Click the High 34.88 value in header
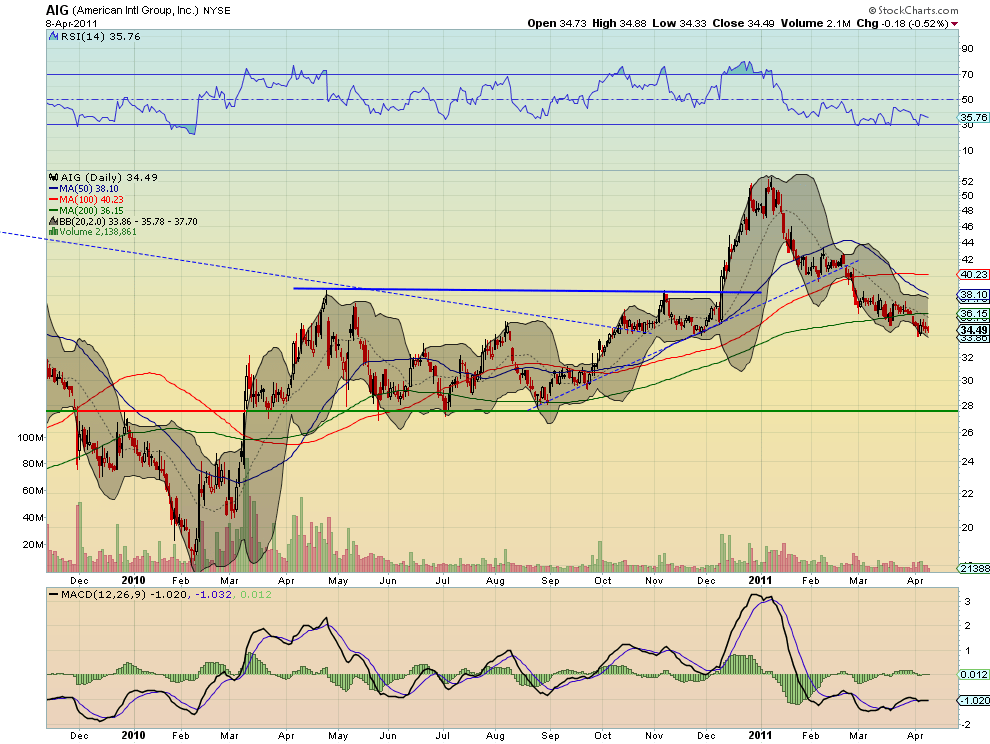Image resolution: width=990 pixels, height=744 pixels. point(619,23)
